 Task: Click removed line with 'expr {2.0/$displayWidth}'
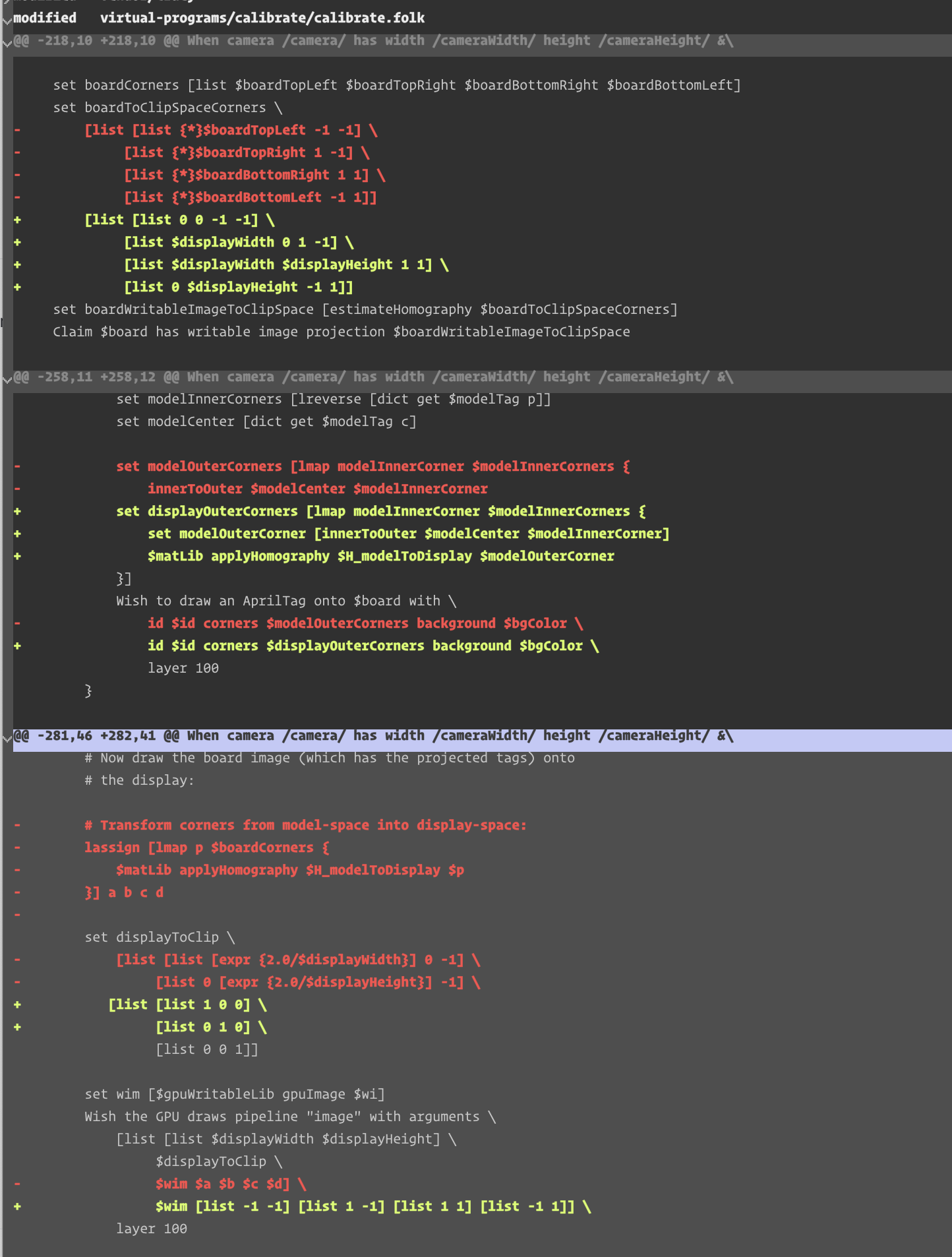pyautogui.click(x=298, y=960)
